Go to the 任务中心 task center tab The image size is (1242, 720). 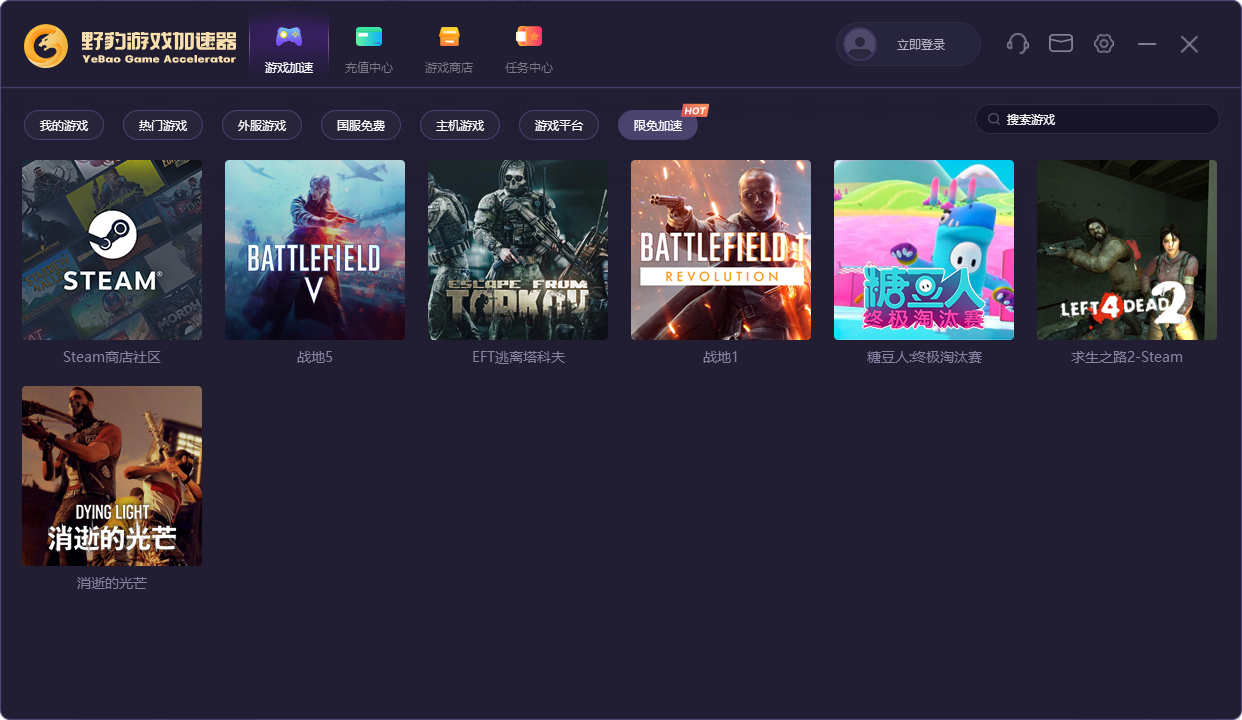pos(529,48)
